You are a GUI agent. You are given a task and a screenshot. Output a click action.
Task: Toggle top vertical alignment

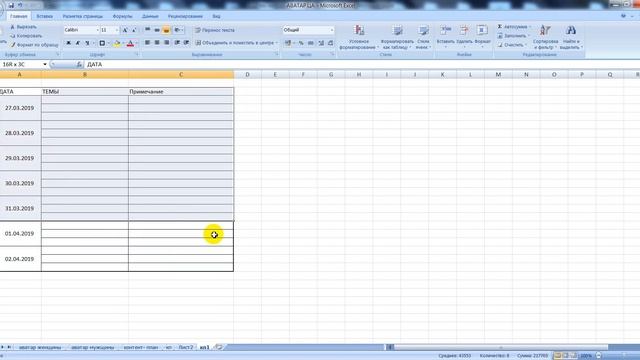(147, 30)
